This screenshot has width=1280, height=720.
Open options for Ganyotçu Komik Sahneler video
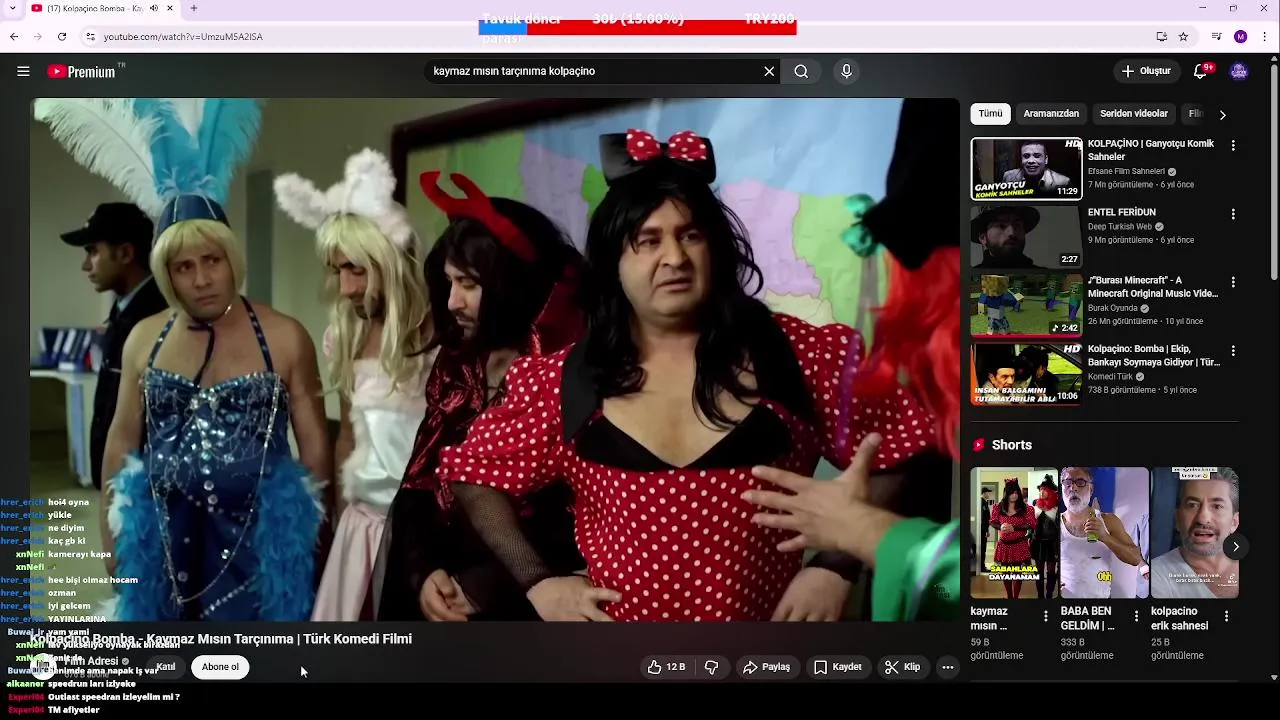coord(1233,145)
